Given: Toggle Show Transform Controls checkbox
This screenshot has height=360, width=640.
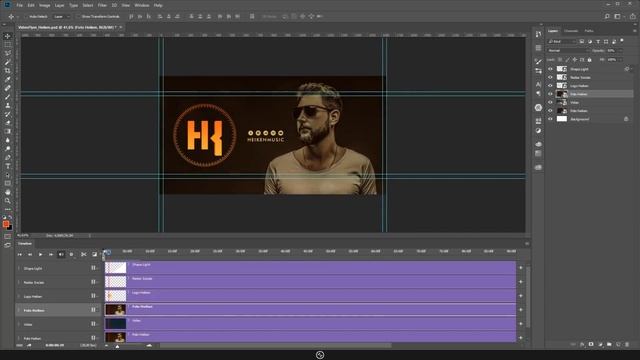Looking at the screenshot, I should (78, 17).
